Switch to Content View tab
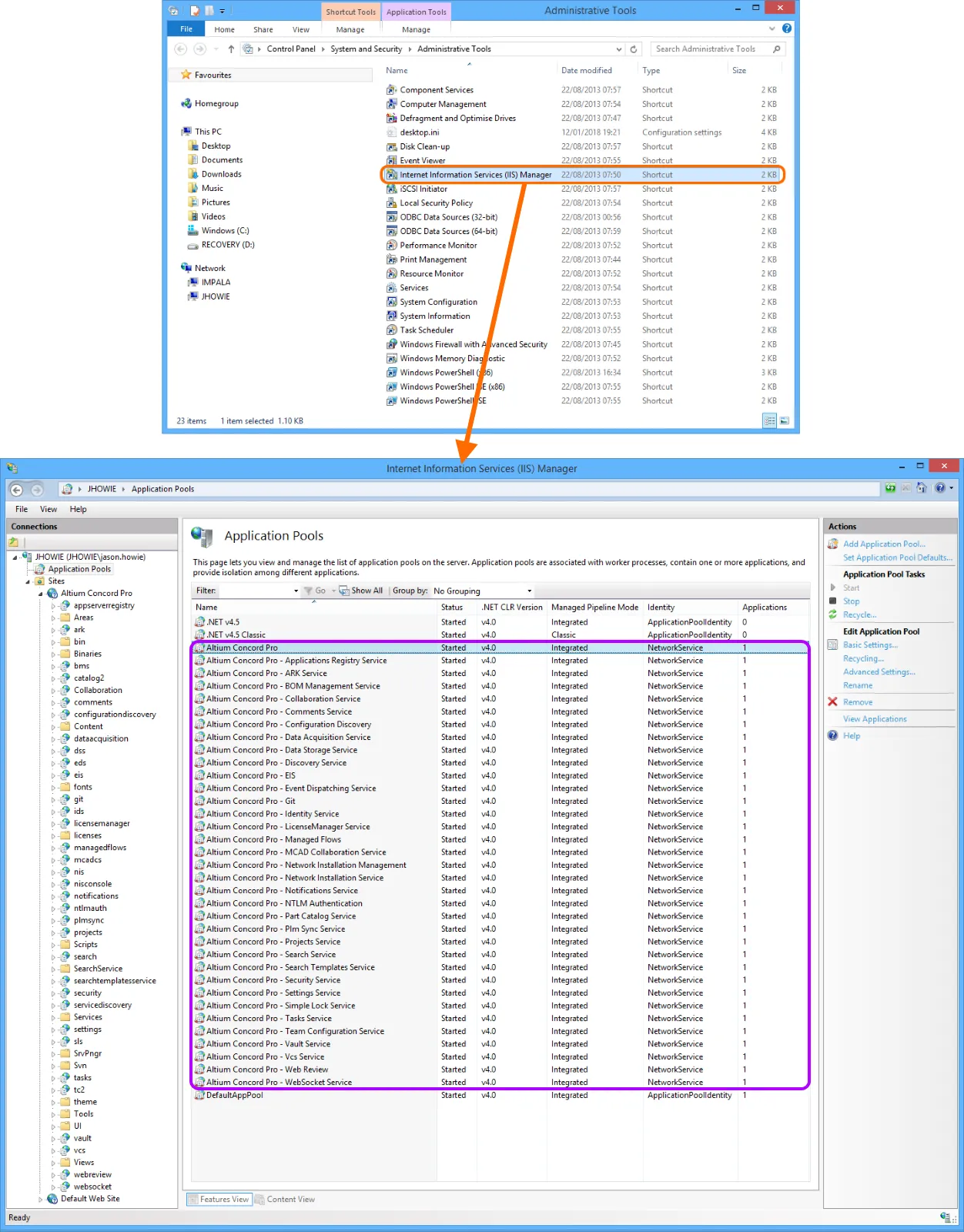This screenshot has width=964, height=1232. [x=285, y=1200]
